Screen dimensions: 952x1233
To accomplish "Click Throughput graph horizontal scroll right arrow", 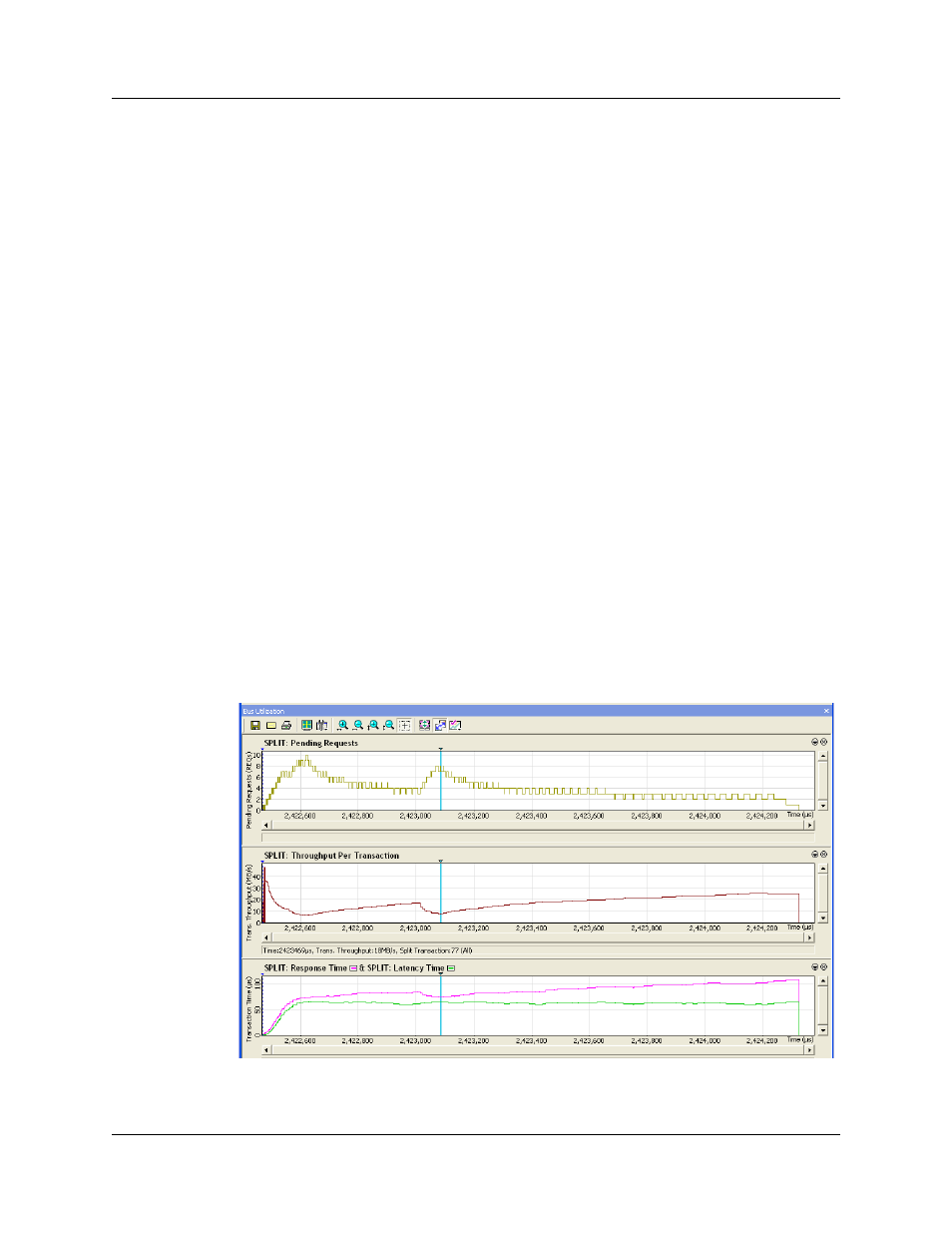I will pos(809,937).
